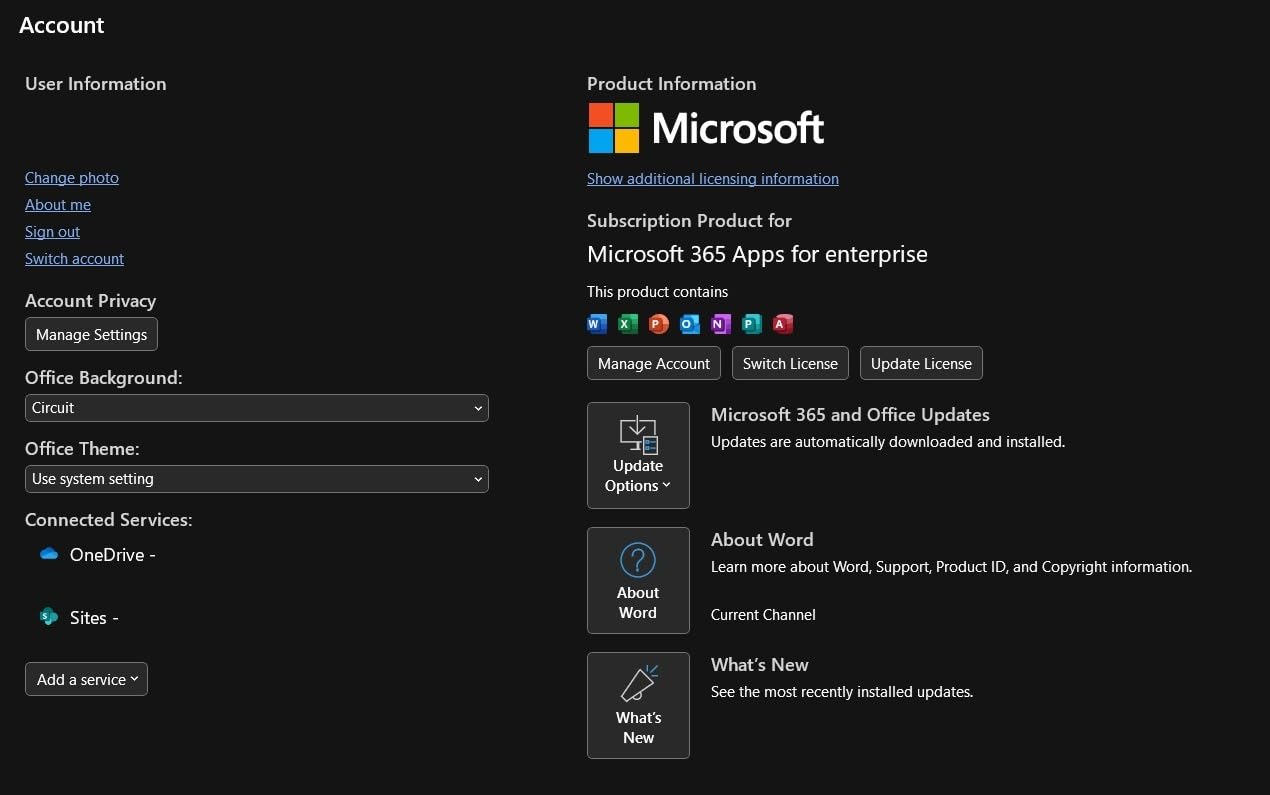
Task: Open the Office Theme dropdown
Action: tap(256, 479)
